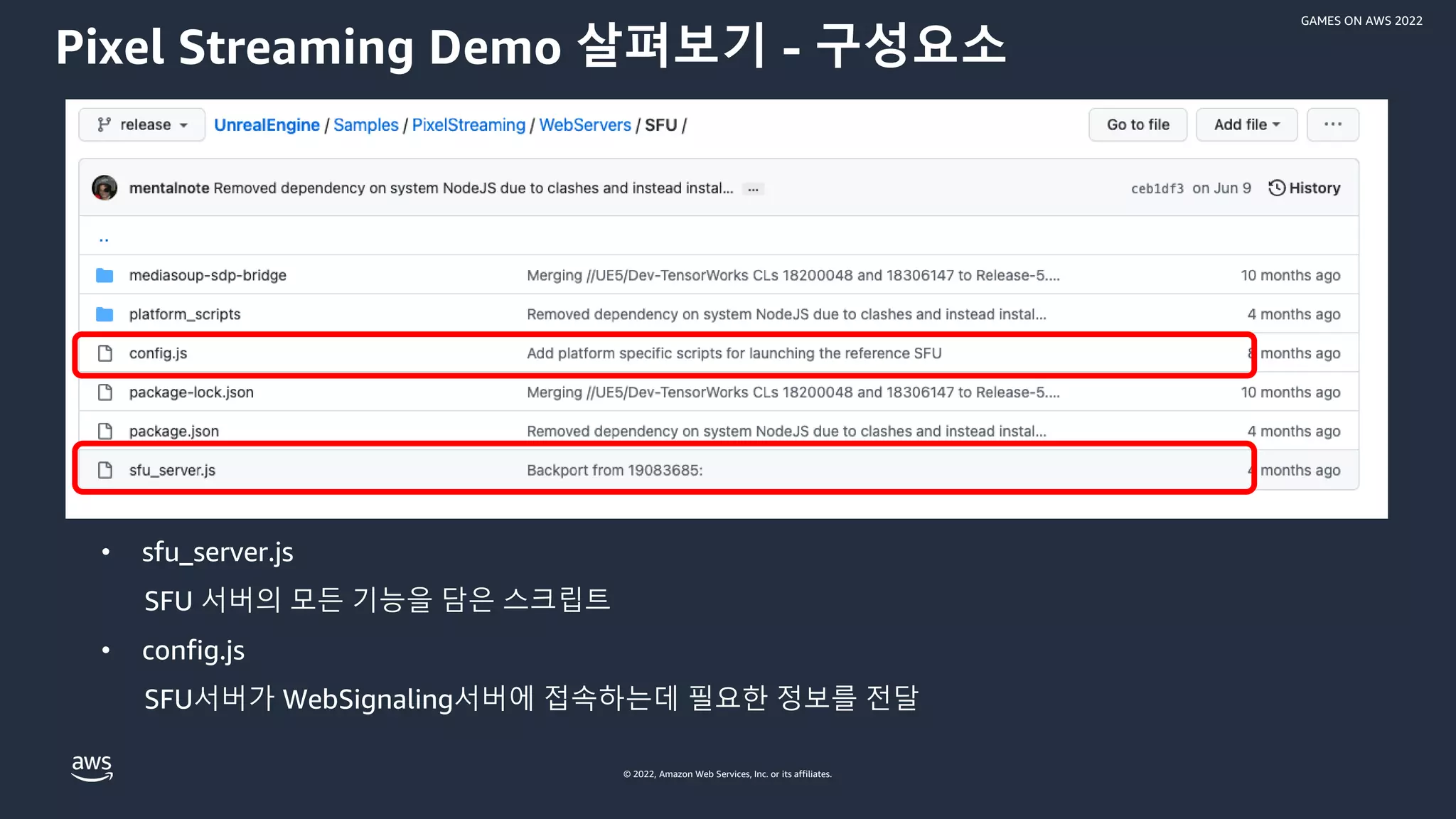Open the mediasoup-sdp-bridge folder
The image size is (1456, 819).
tap(208, 275)
